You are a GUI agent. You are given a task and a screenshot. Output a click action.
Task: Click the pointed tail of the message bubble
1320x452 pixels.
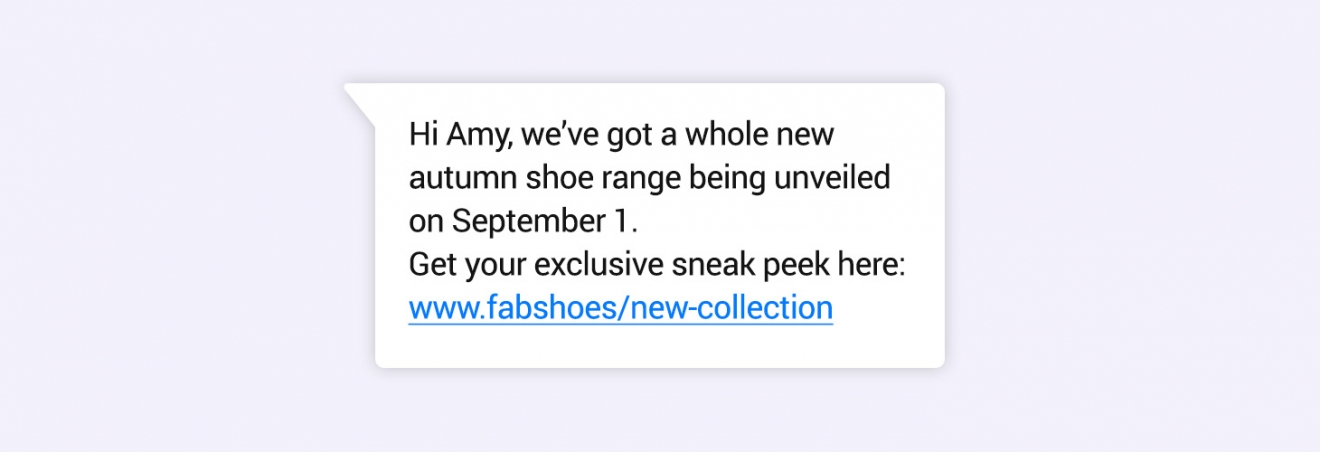click(362, 101)
